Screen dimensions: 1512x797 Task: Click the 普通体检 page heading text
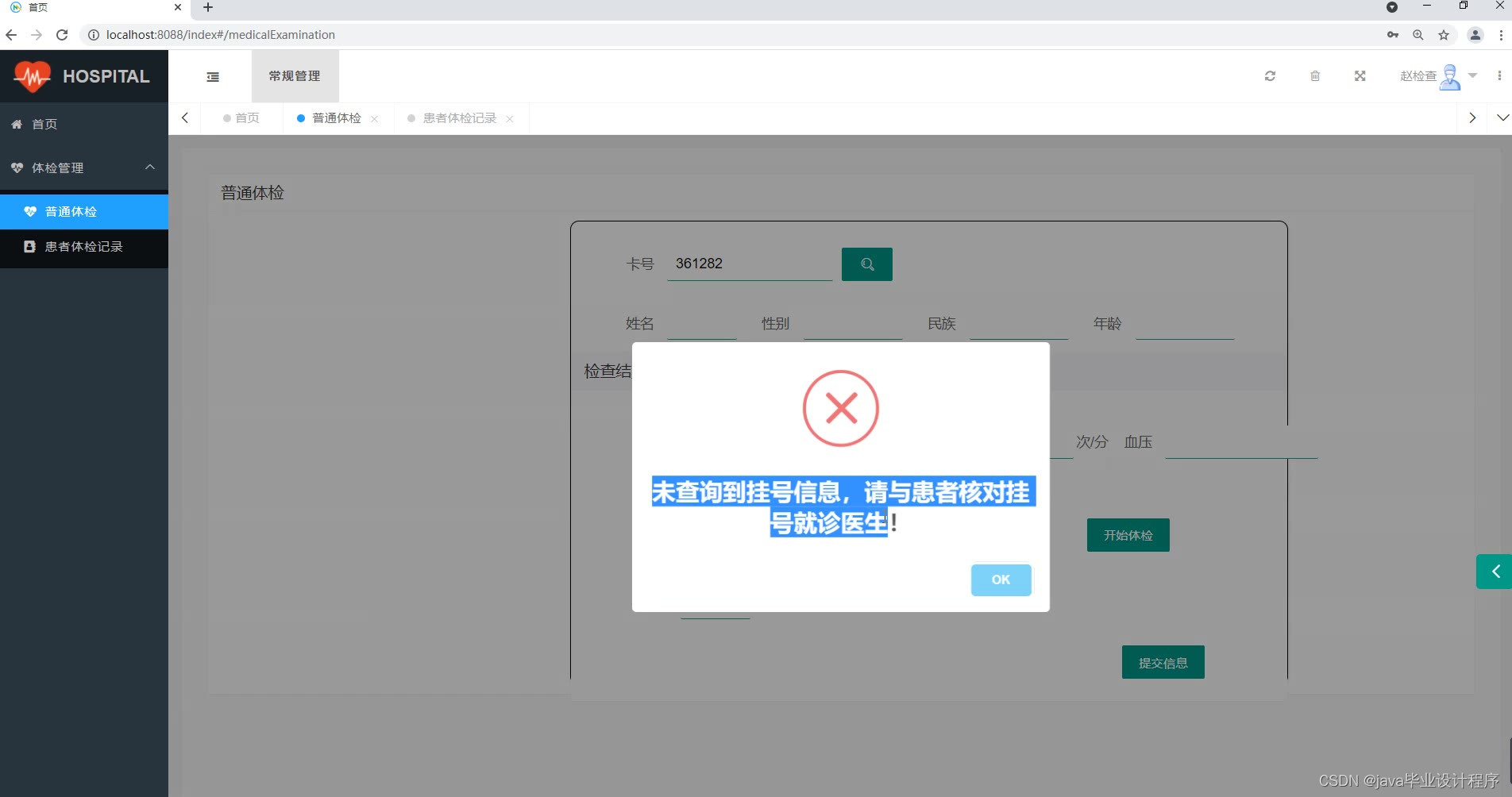pos(253,193)
